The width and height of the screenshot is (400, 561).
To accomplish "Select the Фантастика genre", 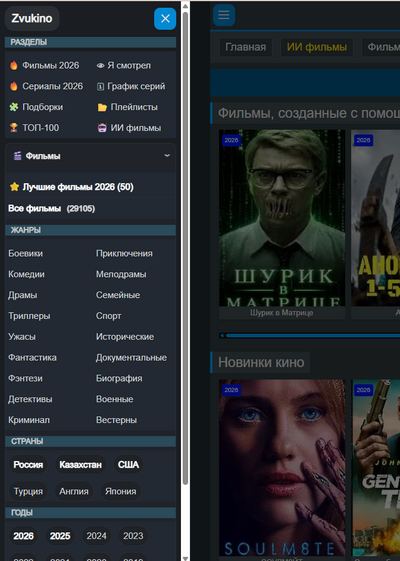I will coord(32,357).
